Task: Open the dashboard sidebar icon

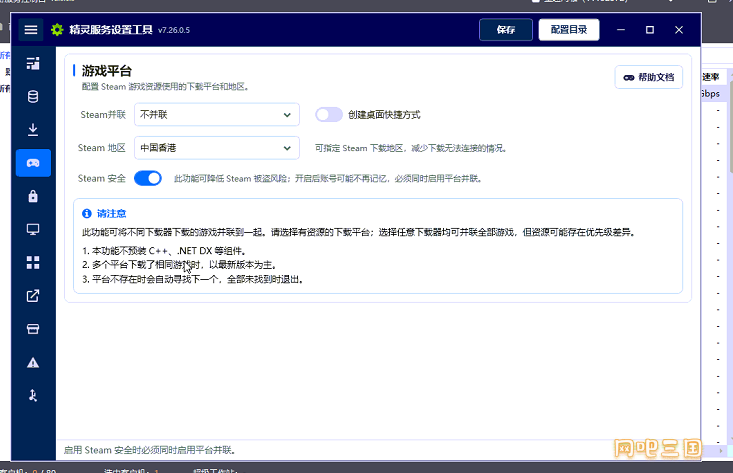Action: [33, 63]
